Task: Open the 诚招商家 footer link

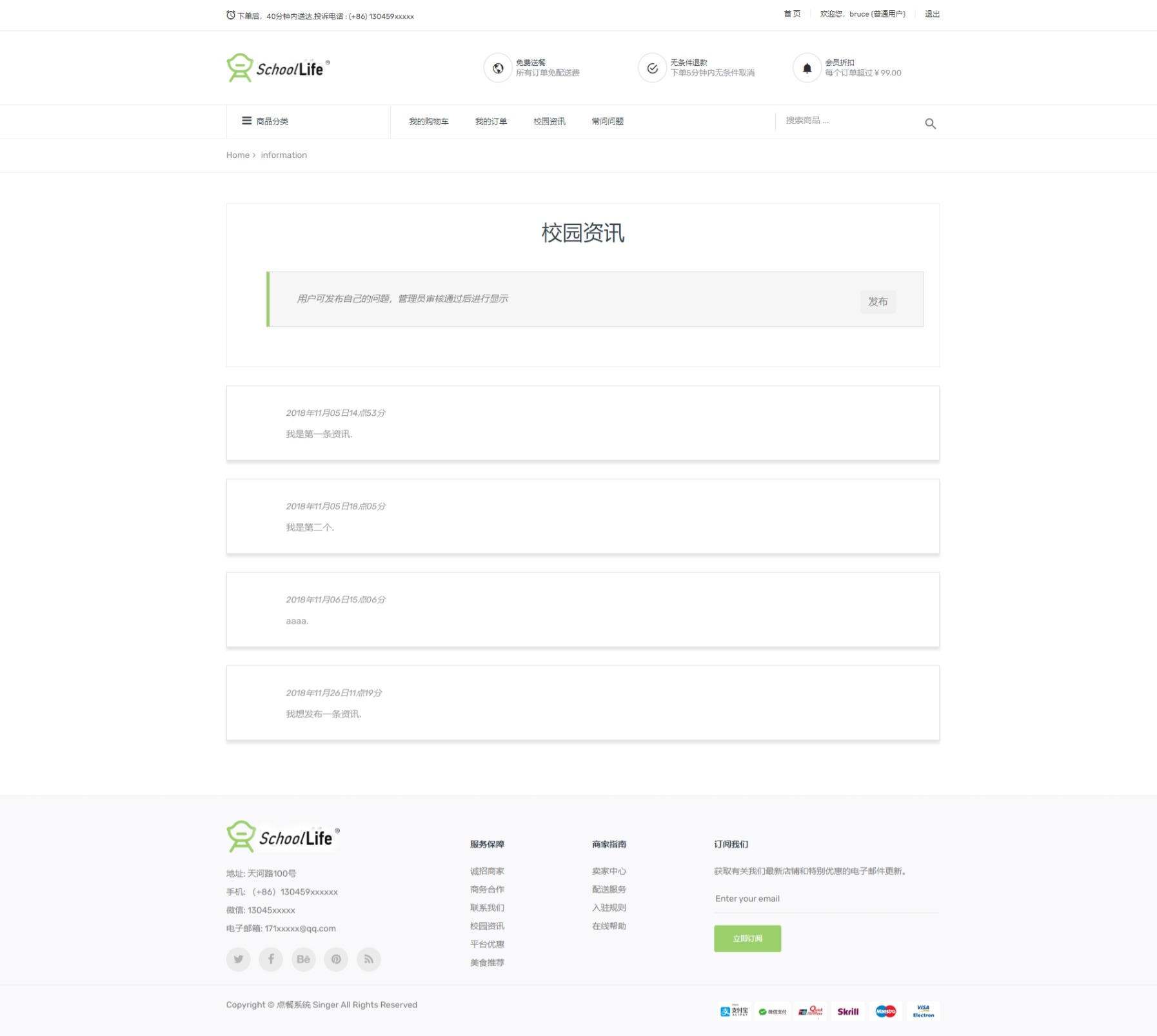Action: 487,870
